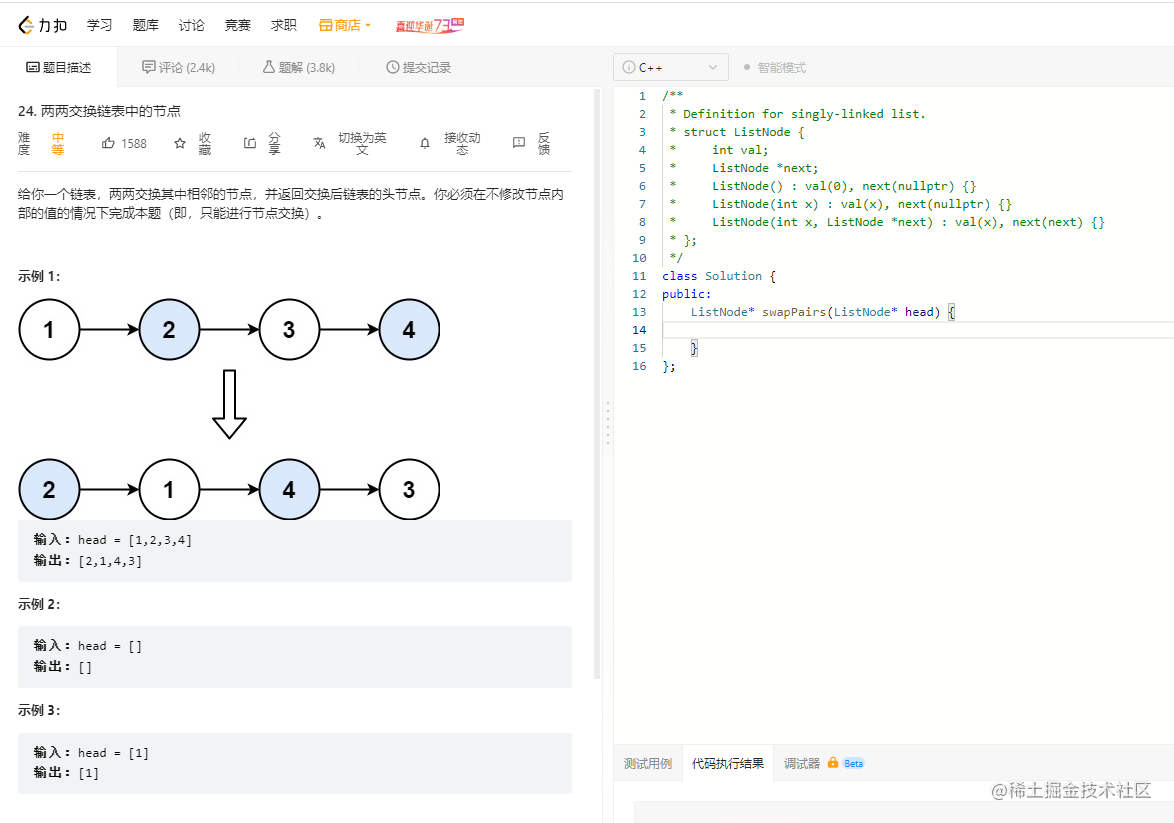Expand the 商店 store dropdown
The image size is (1174, 823).
(x=345, y=25)
